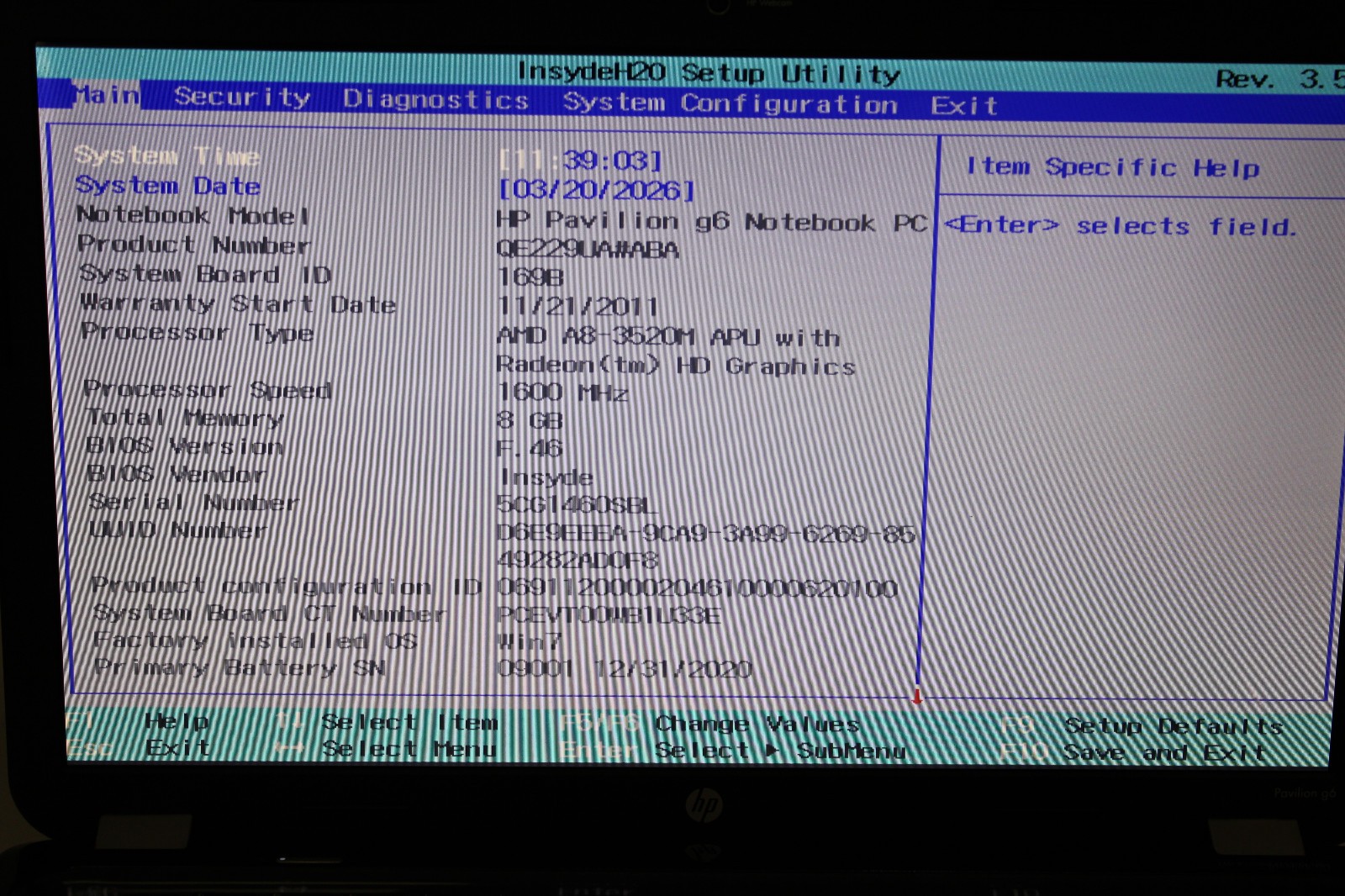
Task: Click product number value QE229UA#ABA
Action: pyautogui.click(x=588, y=250)
